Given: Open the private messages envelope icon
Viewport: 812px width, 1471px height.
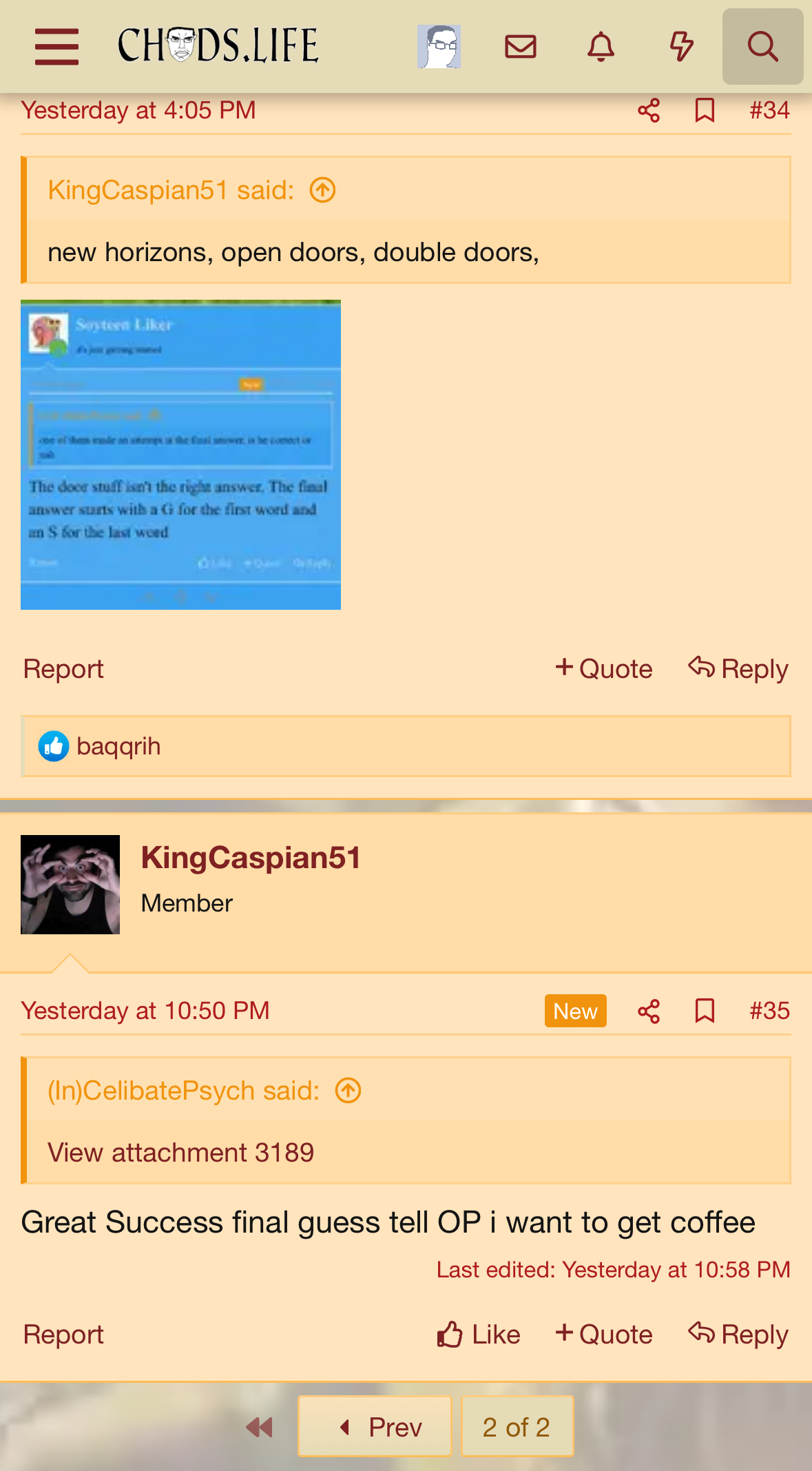Looking at the screenshot, I should coord(520,47).
